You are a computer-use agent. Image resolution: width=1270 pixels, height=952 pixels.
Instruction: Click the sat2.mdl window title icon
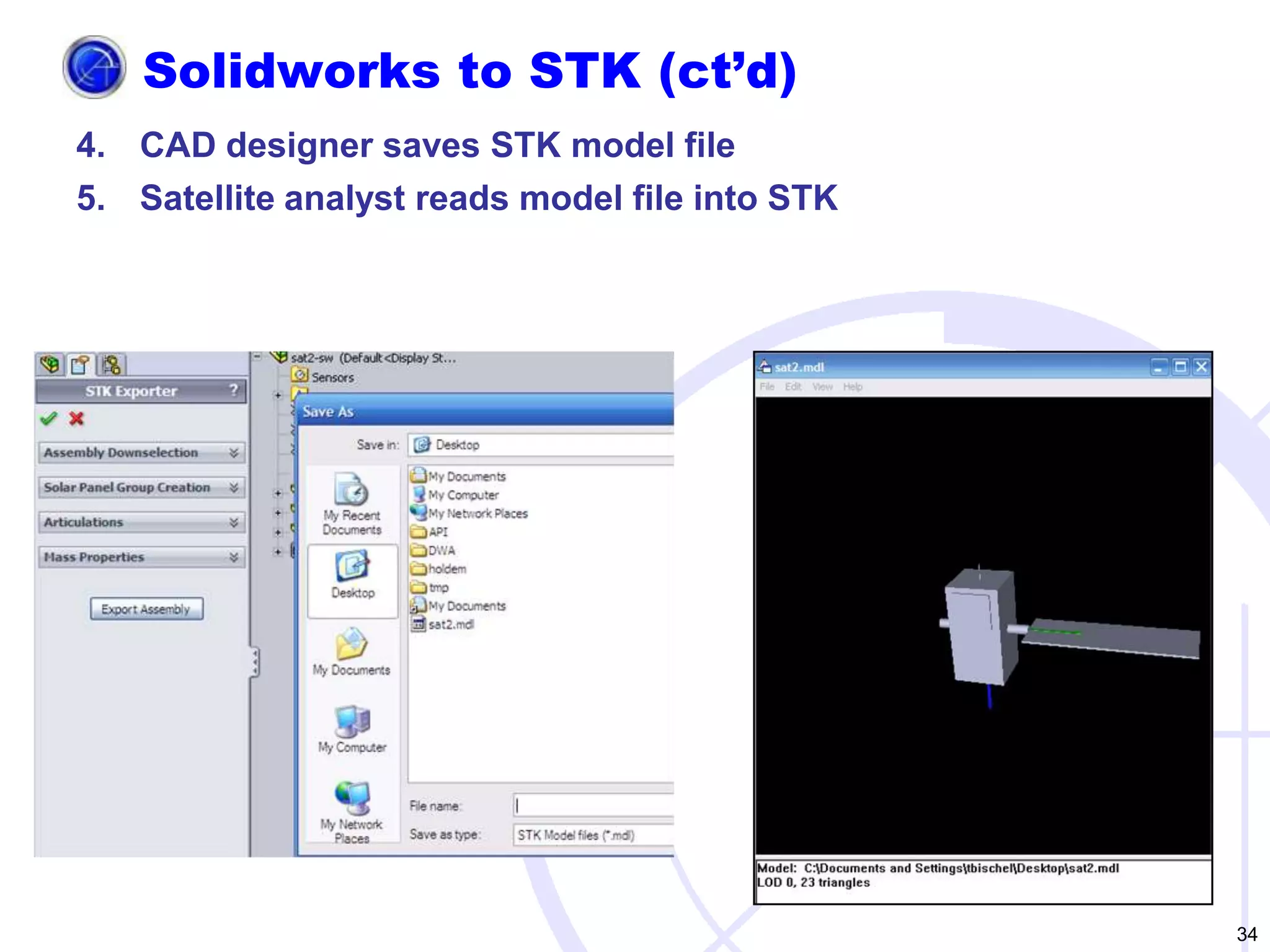click(x=765, y=366)
